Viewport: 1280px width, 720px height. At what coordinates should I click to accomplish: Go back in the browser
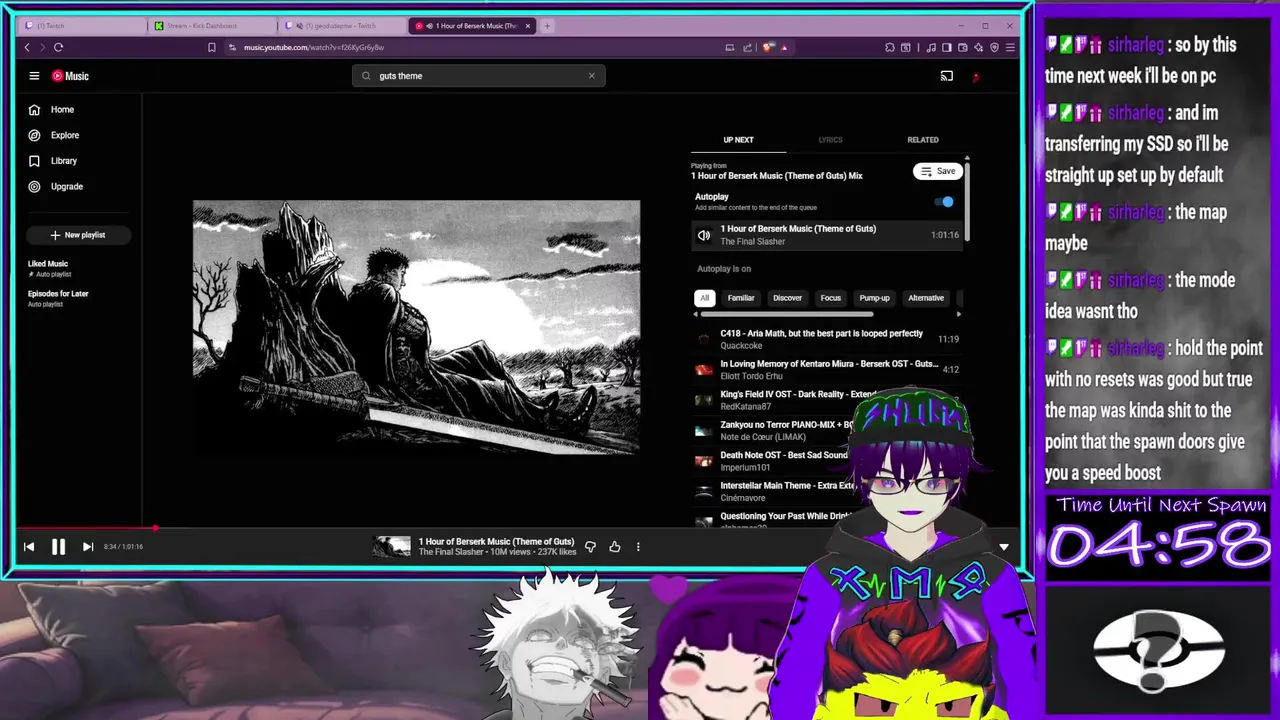point(27,47)
